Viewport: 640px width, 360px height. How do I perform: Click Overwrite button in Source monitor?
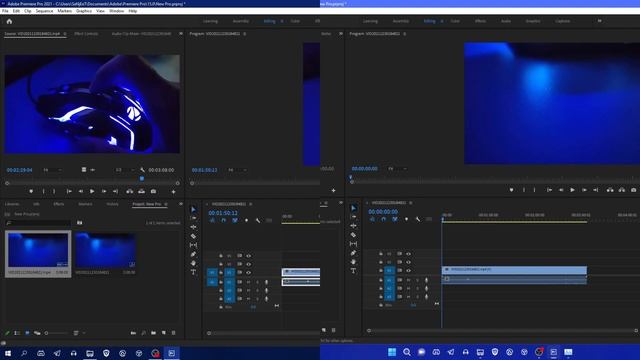[141, 191]
